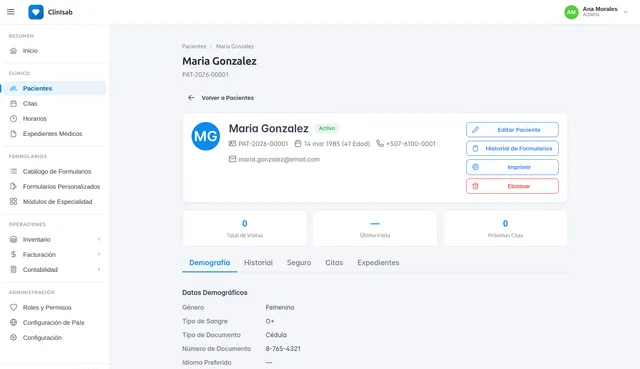Open the Seguro tab
The width and height of the screenshot is (640, 369).
(x=299, y=263)
